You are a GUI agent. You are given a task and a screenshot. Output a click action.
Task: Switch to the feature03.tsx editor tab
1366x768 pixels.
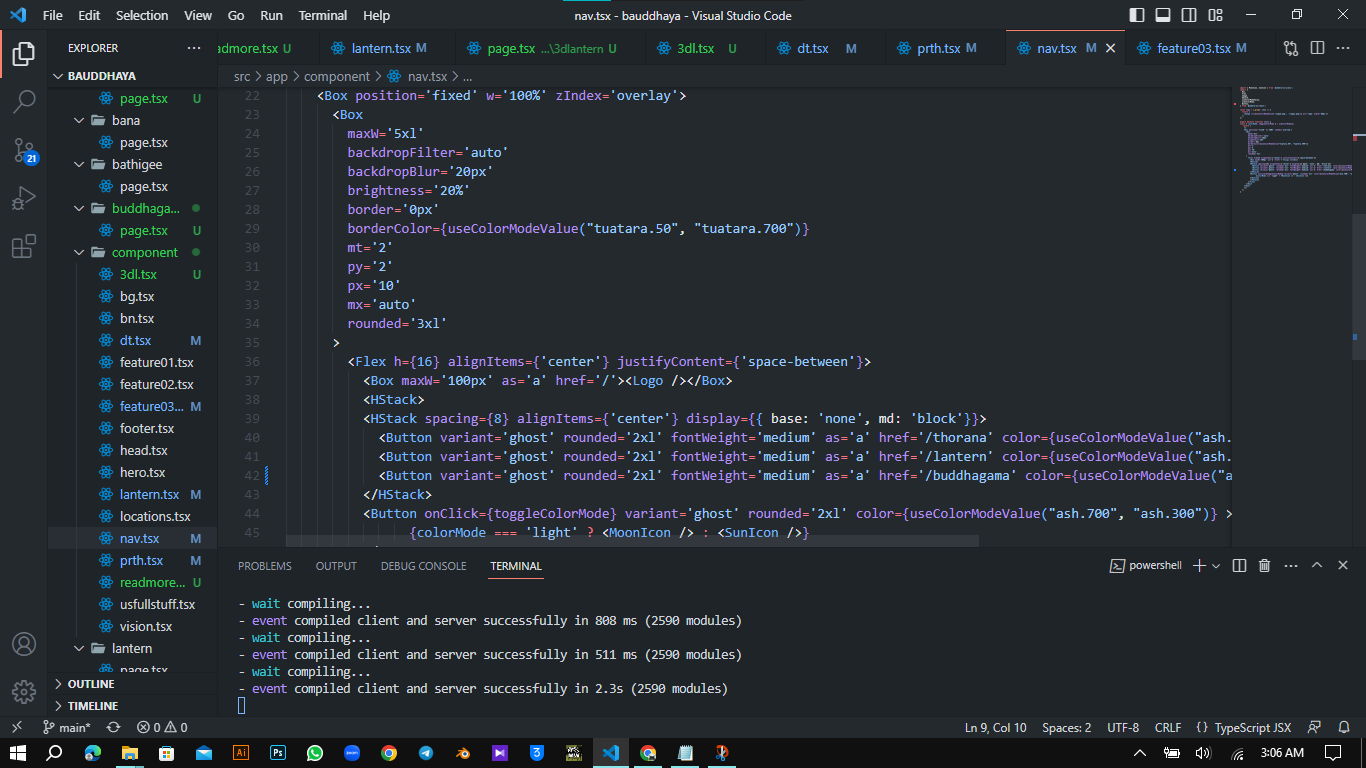pos(1193,48)
